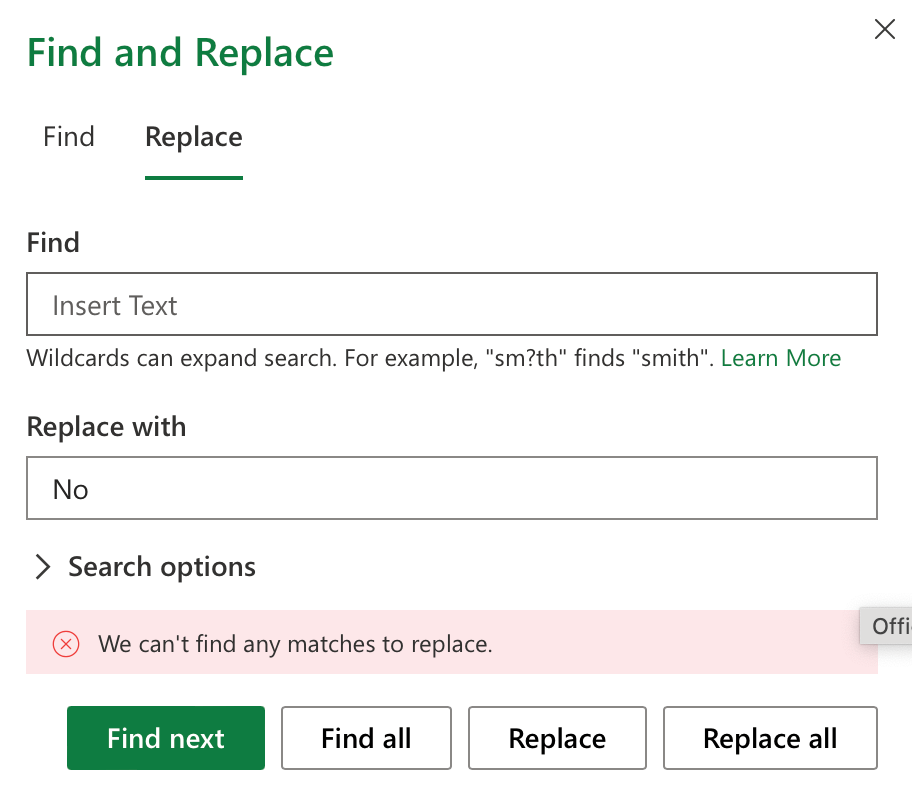
Task: Focus the Replace with field containing No
Action: coord(451,489)
